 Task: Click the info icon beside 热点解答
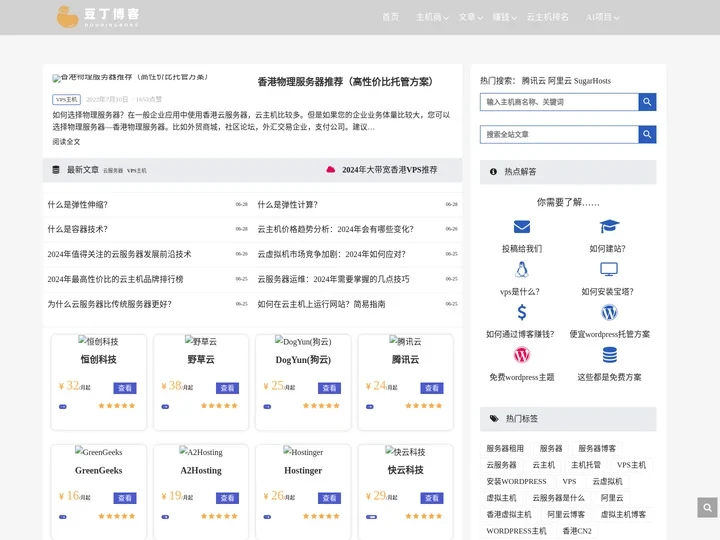pos(493,172)
